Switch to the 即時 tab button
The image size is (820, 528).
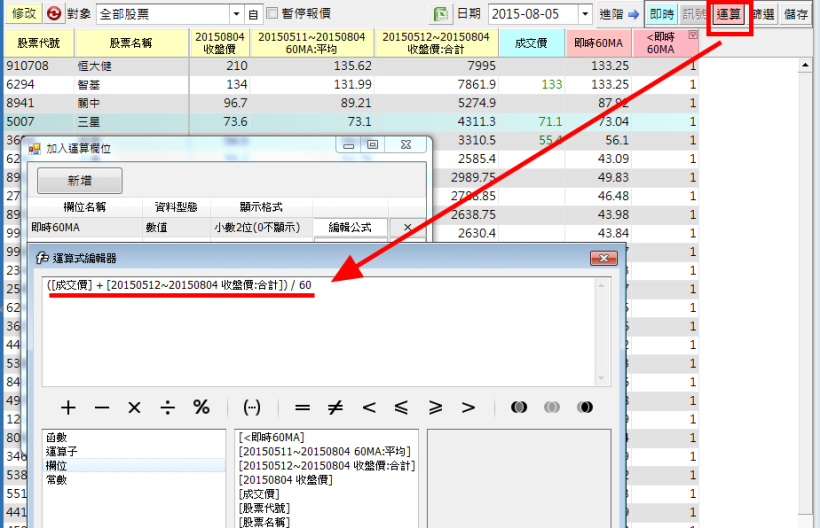[x=662, y=14]
